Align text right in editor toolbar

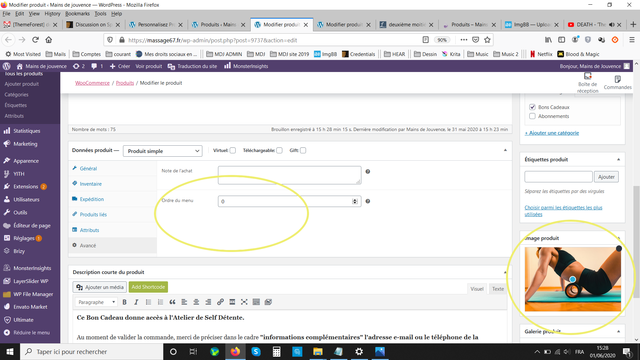click(208, 302)
